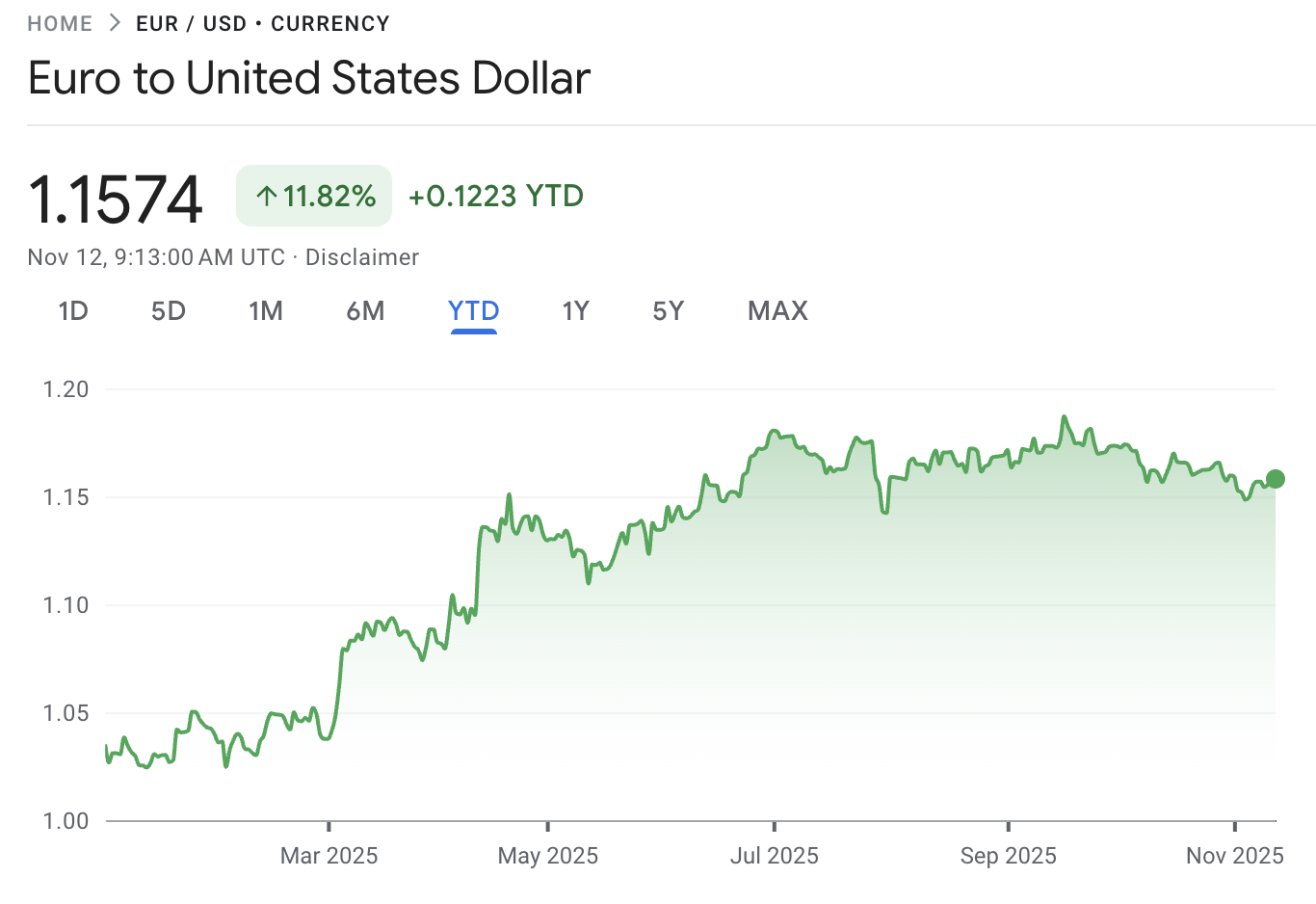The image size is (1316, 904).
Task: Show the 1M chart range
Action: point(266,311)
